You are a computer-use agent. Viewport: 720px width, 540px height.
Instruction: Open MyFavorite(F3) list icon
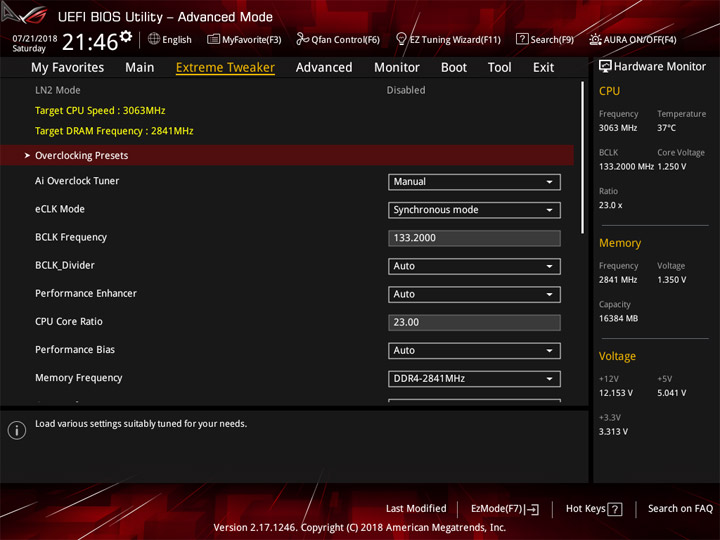213,39
